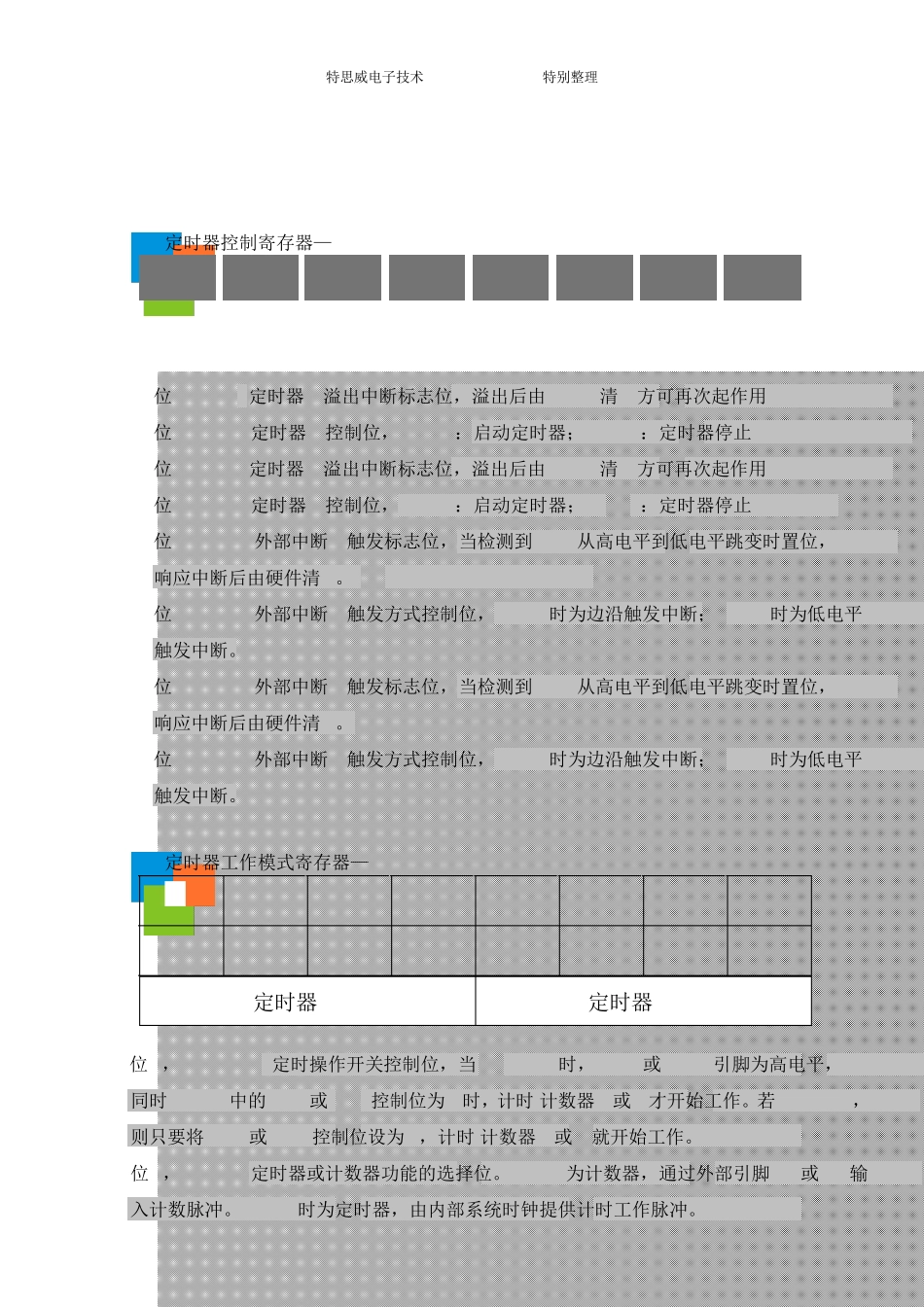Click the line beginning 同时 中的 或 控制位为
The height and width of the screenshot is (1307, 924).
495,1101
